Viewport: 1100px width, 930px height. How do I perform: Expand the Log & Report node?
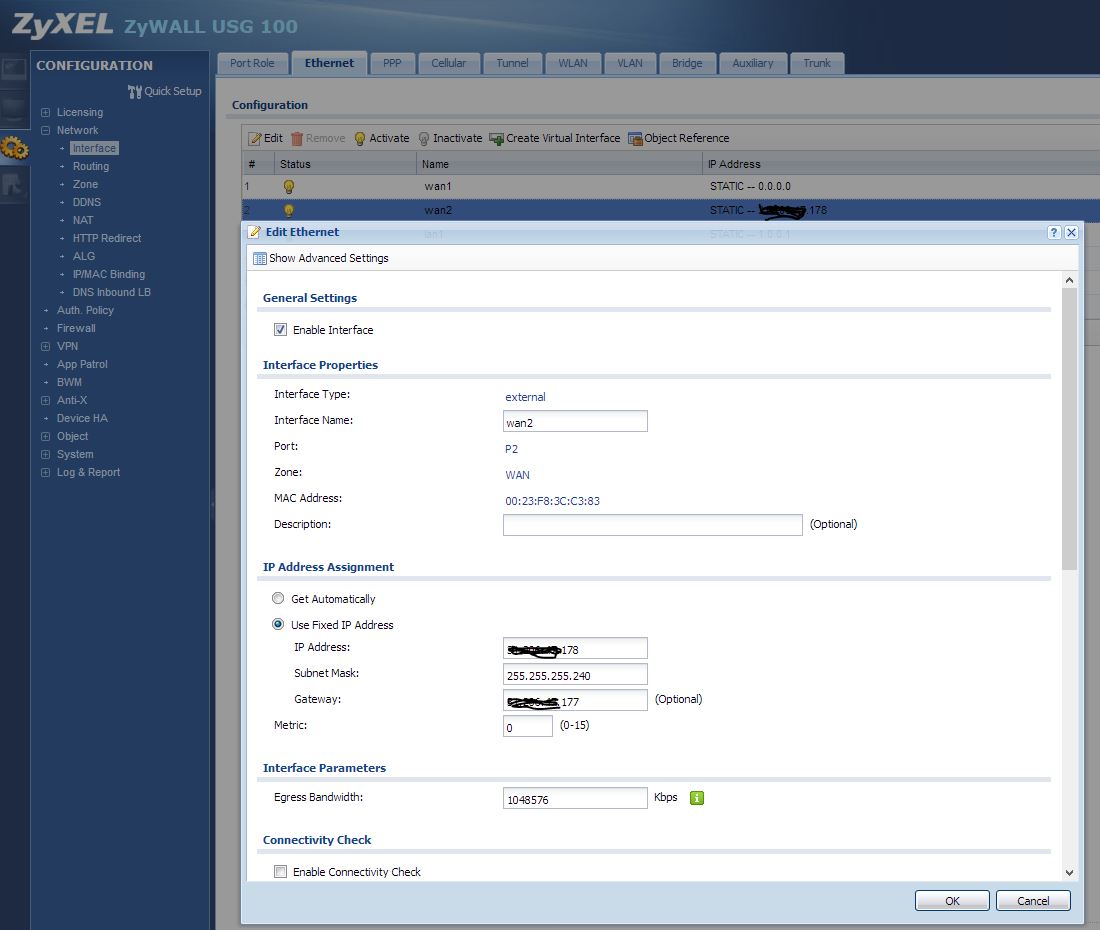click(46, 473)
